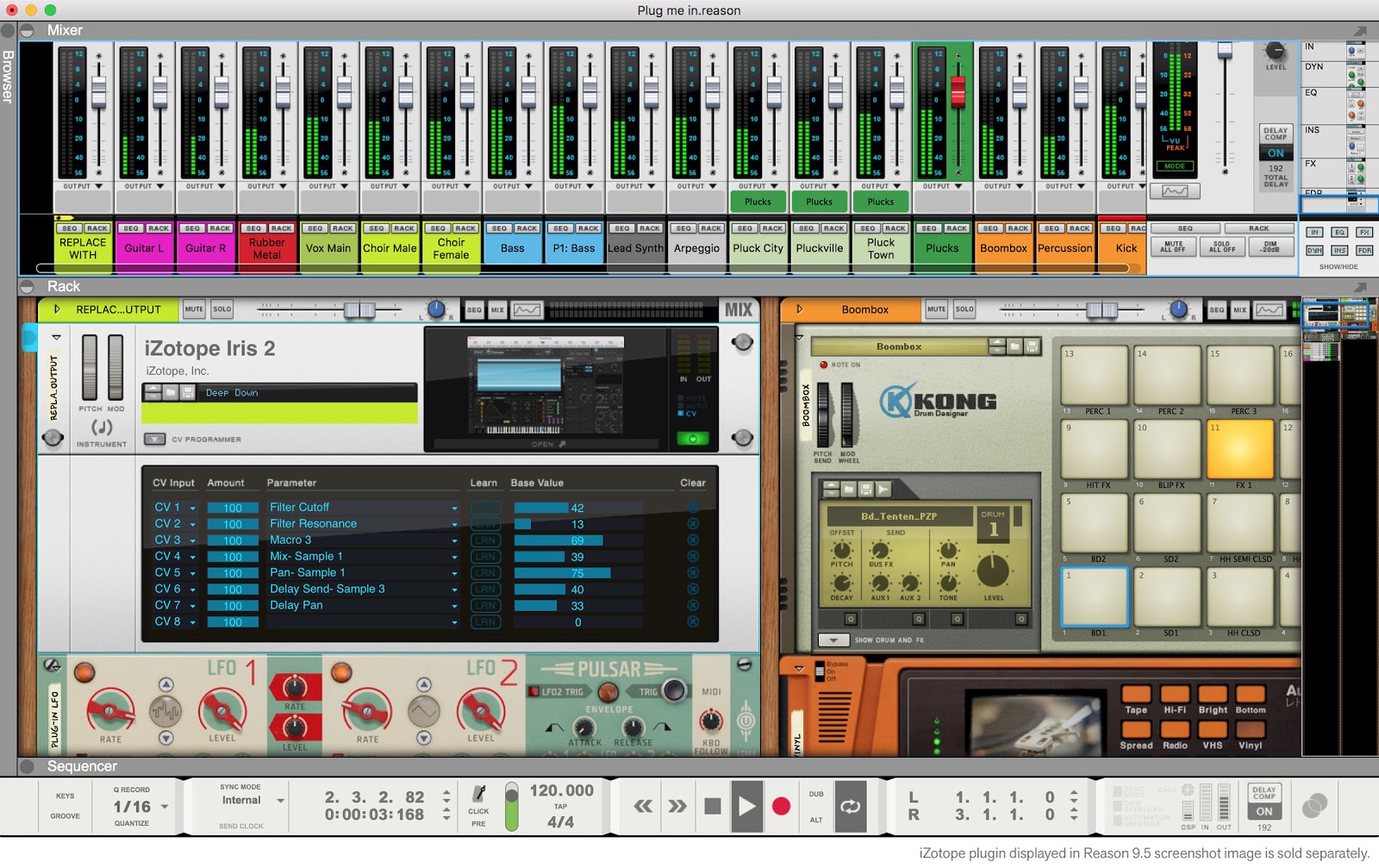Click the fast-forward icon in the transport
Viewport: 1379px width, 868px height.
tap(676, 806)
